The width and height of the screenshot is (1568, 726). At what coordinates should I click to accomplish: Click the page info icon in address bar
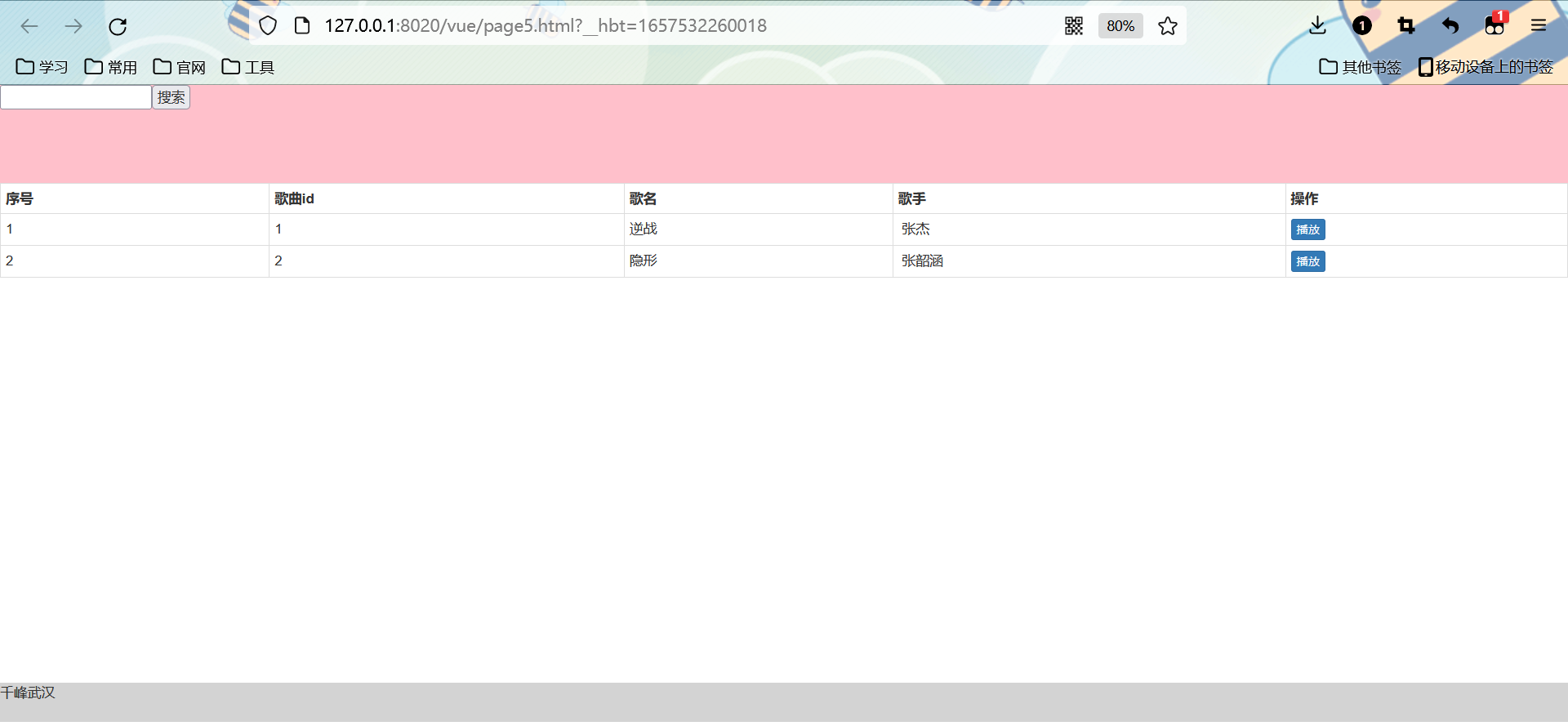pyautogui.click(x=302, y=25)
